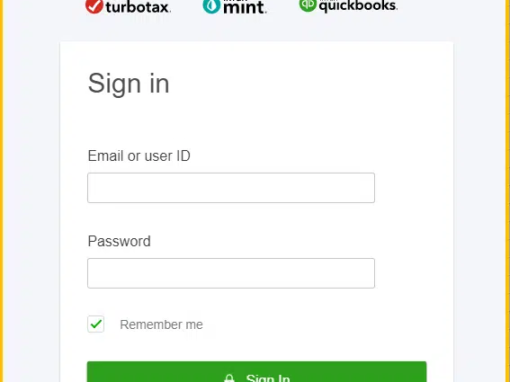Click the small intuit text above mint
The width and height of the screenshot is (510, 382).
click(x=235, y=1)
